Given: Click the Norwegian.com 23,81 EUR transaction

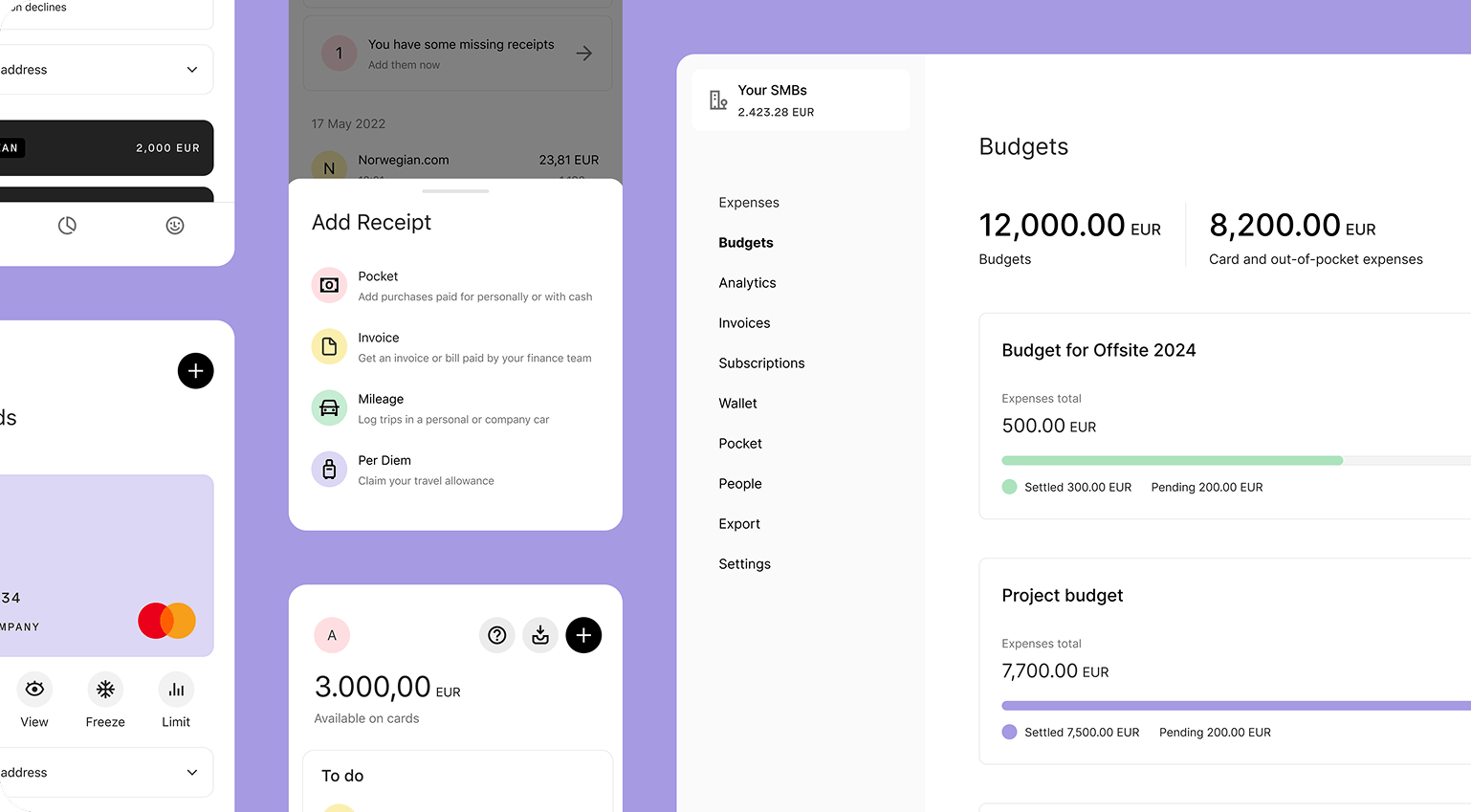Looking at the screenshot, I should (x=455, y=165).
